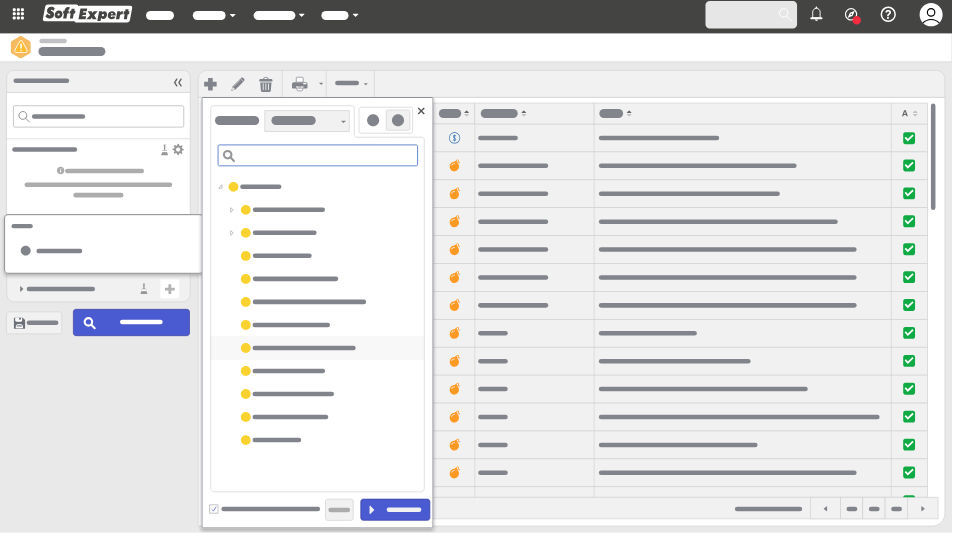Screen dimensions: 960x544
Task: Collapse the left panel with double chevron
Action: [178, 82]
